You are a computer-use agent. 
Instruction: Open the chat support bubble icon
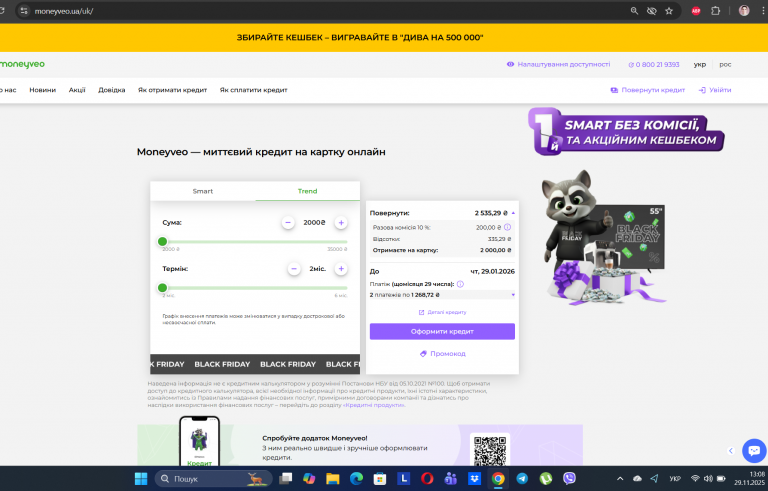(754, 450)
